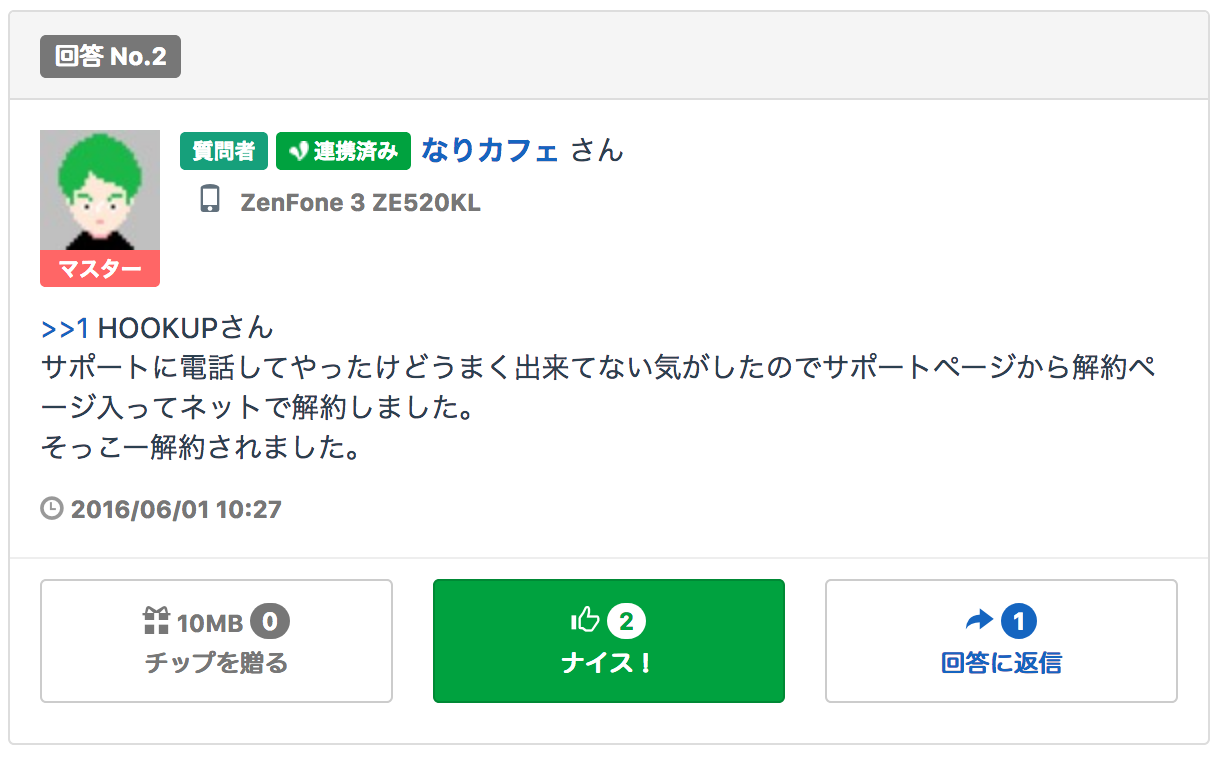This screenshot has height=758, width=1222.
Task: Click the ZenFone 3 ZE520KL device label
Action: click(x=361, y=203)
